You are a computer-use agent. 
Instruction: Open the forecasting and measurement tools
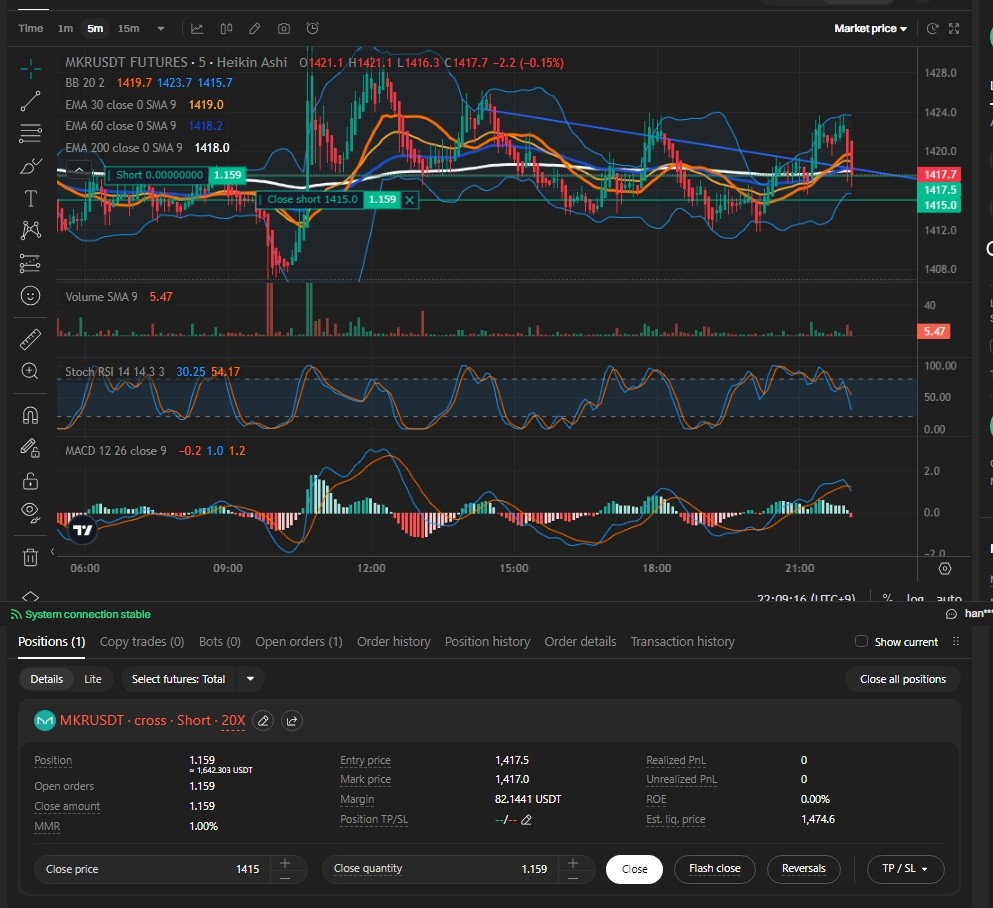[30, 263]
